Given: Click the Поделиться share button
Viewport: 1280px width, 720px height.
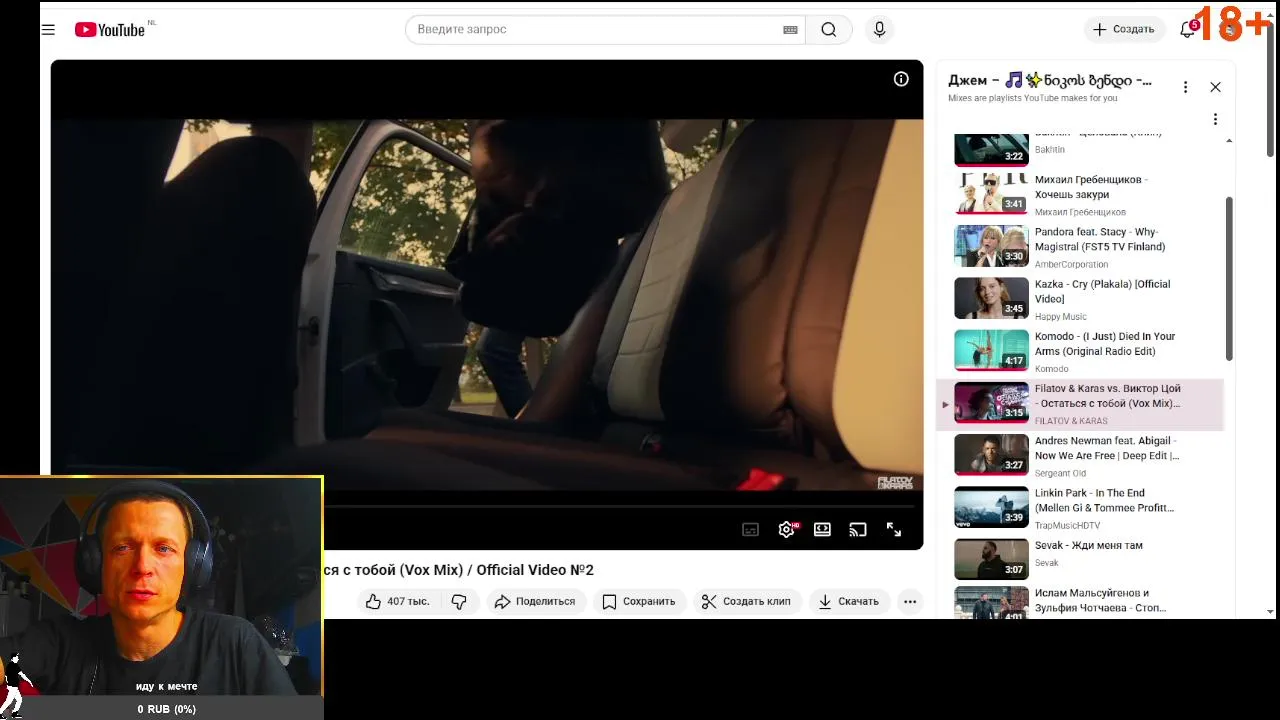Looking at the screenshot, I should point(535,601).
